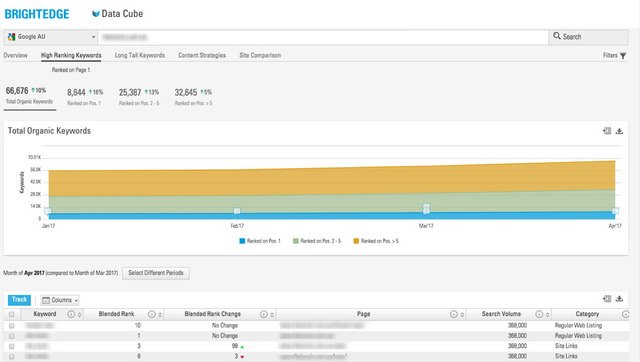Click the Search button
Screen dimensions: 640x362
point(588,37)
